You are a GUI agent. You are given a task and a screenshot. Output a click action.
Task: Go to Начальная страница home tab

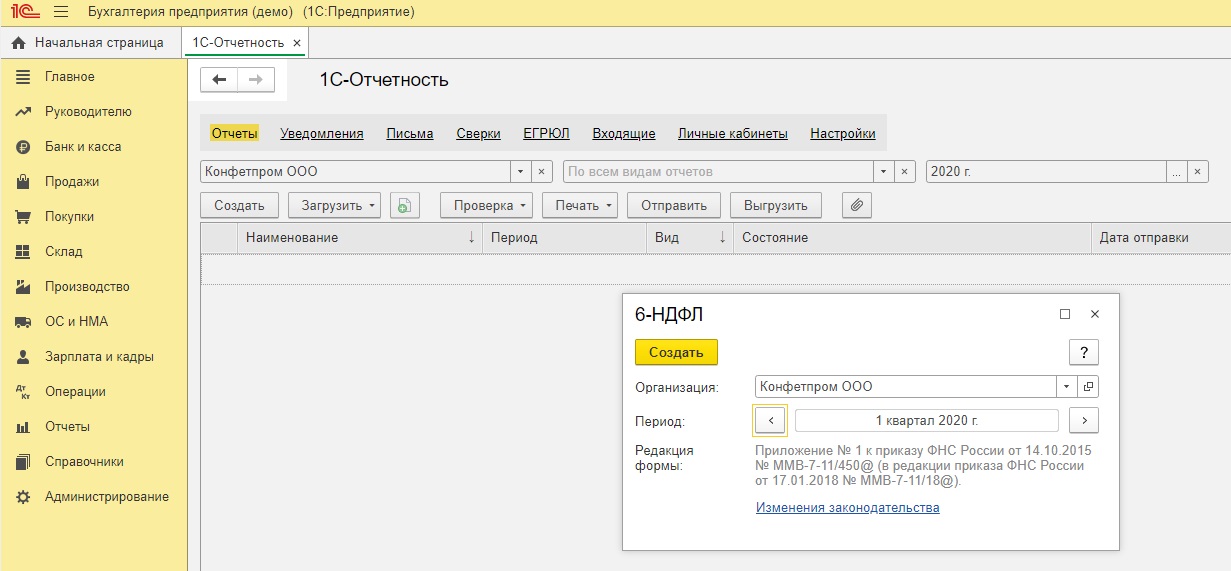point(88,43)
